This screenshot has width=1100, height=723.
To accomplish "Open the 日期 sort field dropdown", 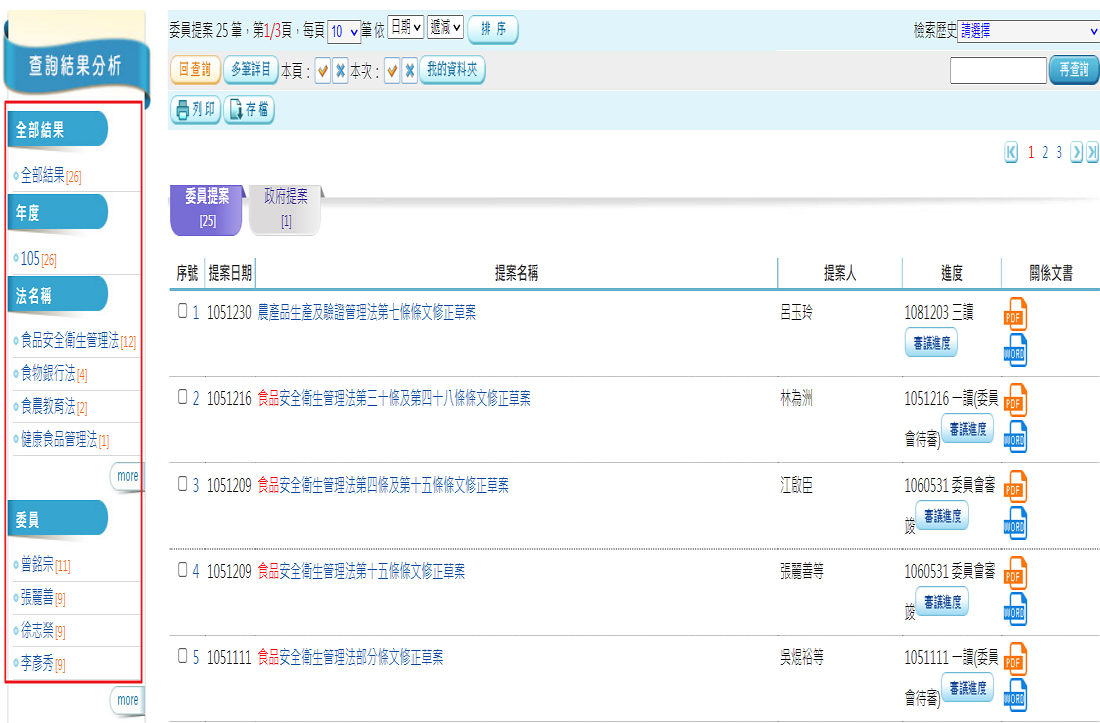I will 405,28.
